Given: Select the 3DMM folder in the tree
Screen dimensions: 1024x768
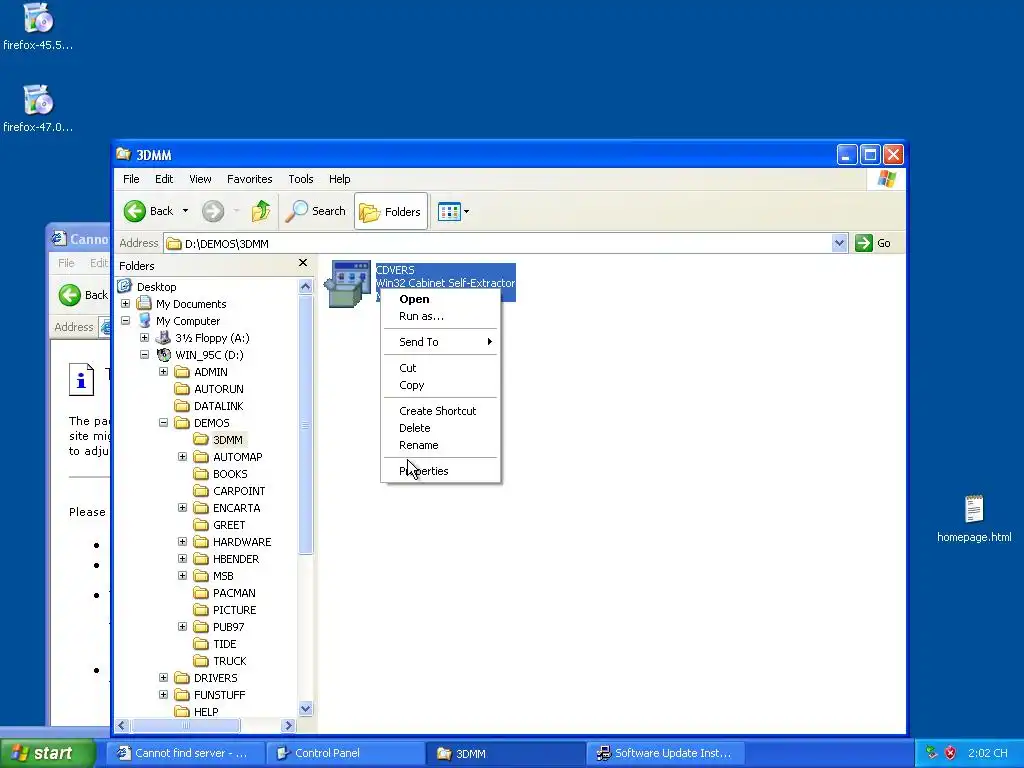Looking at the screenshot, I should tap(227, 440).
